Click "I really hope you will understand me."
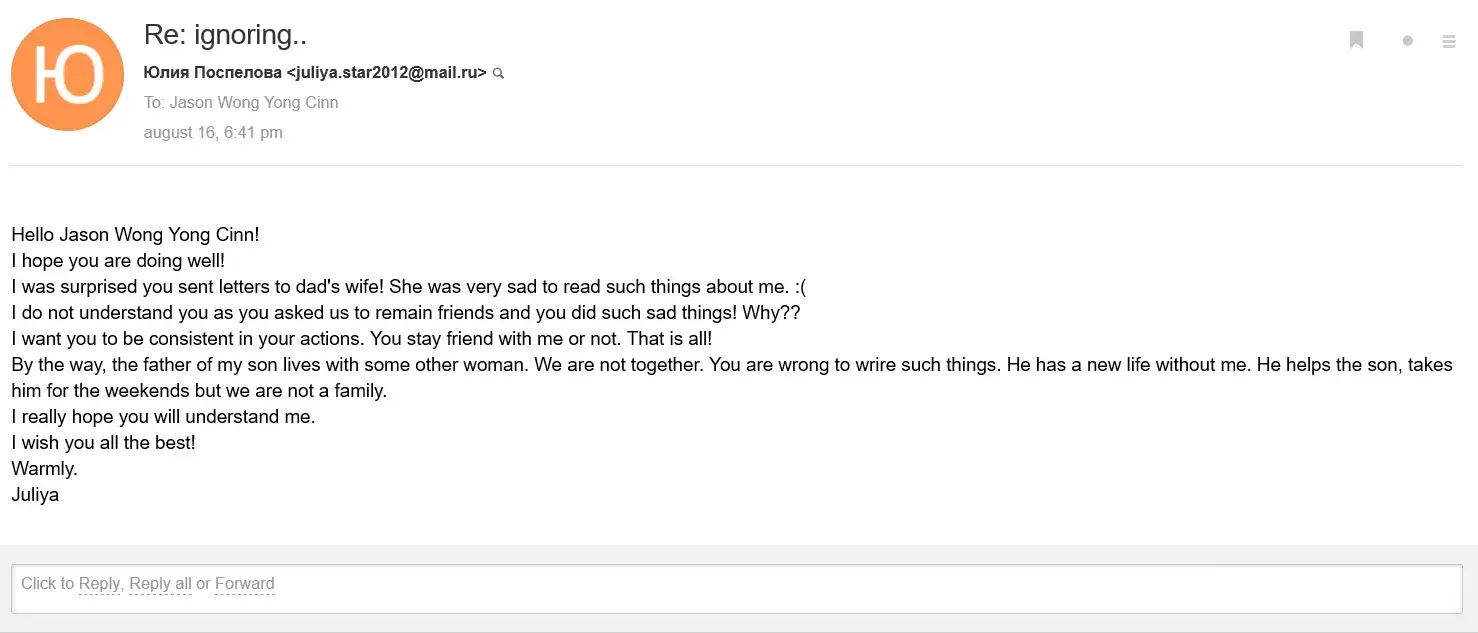Screen dimensions: 1478x633 pyautogui.click(x=163, y=416)
